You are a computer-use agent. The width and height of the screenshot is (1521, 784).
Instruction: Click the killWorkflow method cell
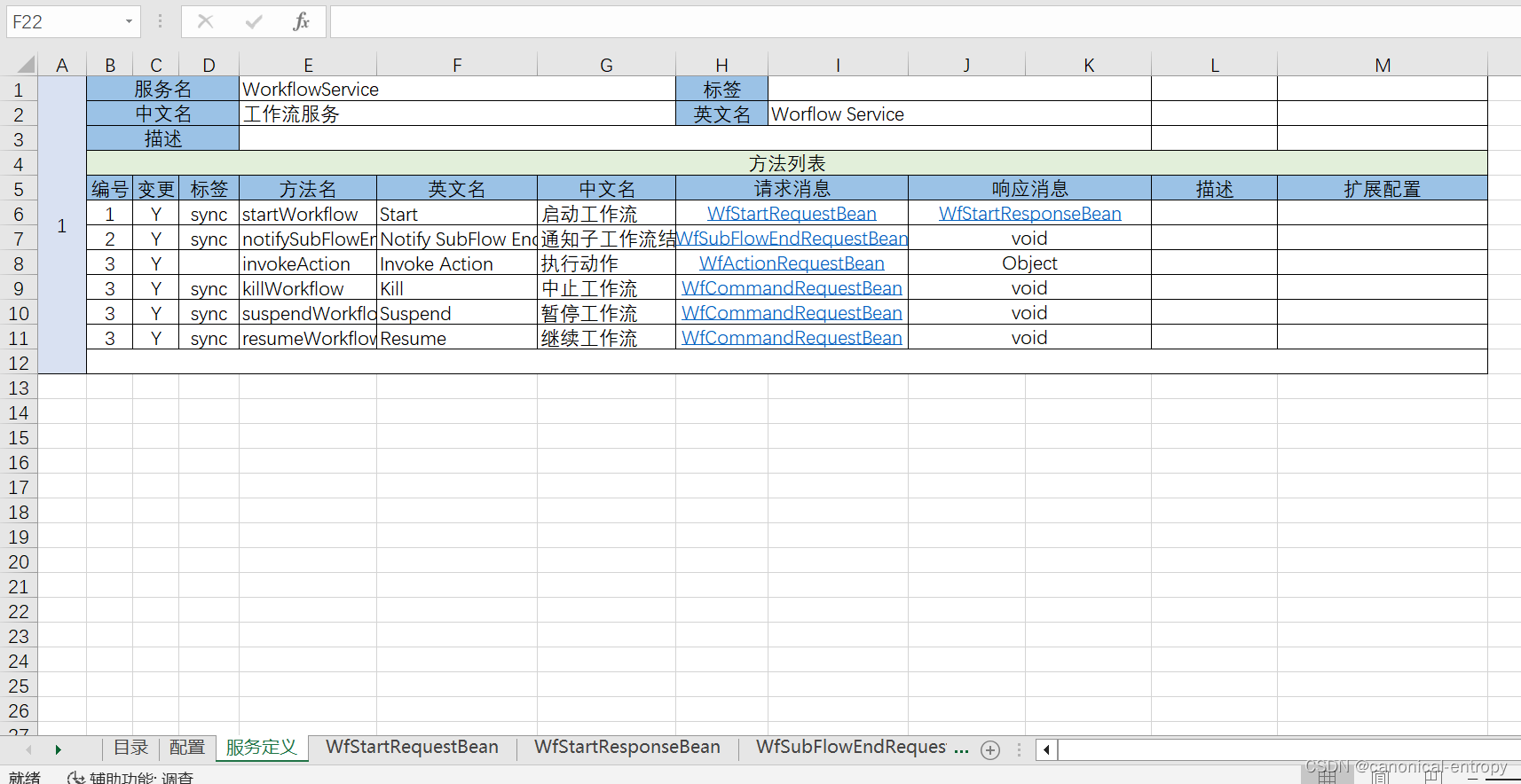[308, 288]
